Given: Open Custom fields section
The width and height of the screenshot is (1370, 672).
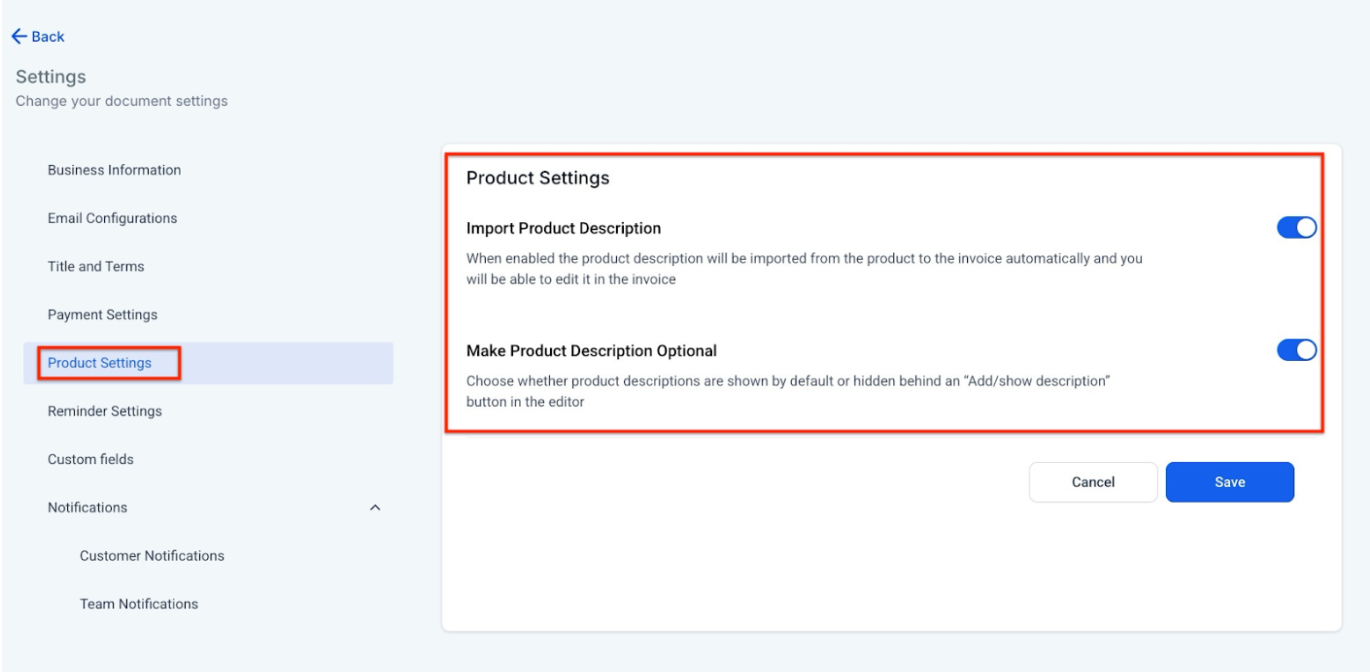Looking at the screenshot, I should coord(90,459).
